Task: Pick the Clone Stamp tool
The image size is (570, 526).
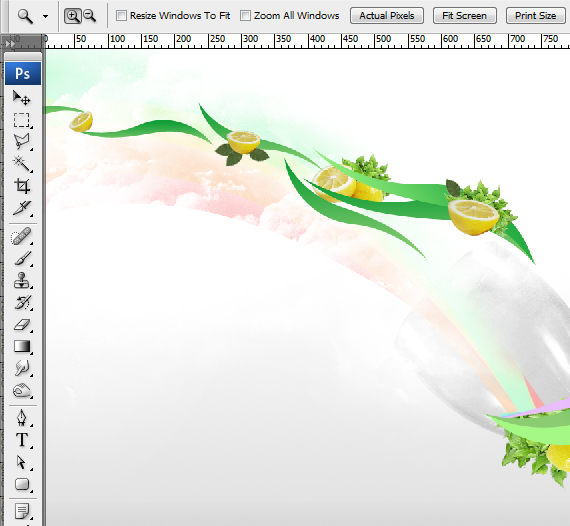Action: [21, 281]
